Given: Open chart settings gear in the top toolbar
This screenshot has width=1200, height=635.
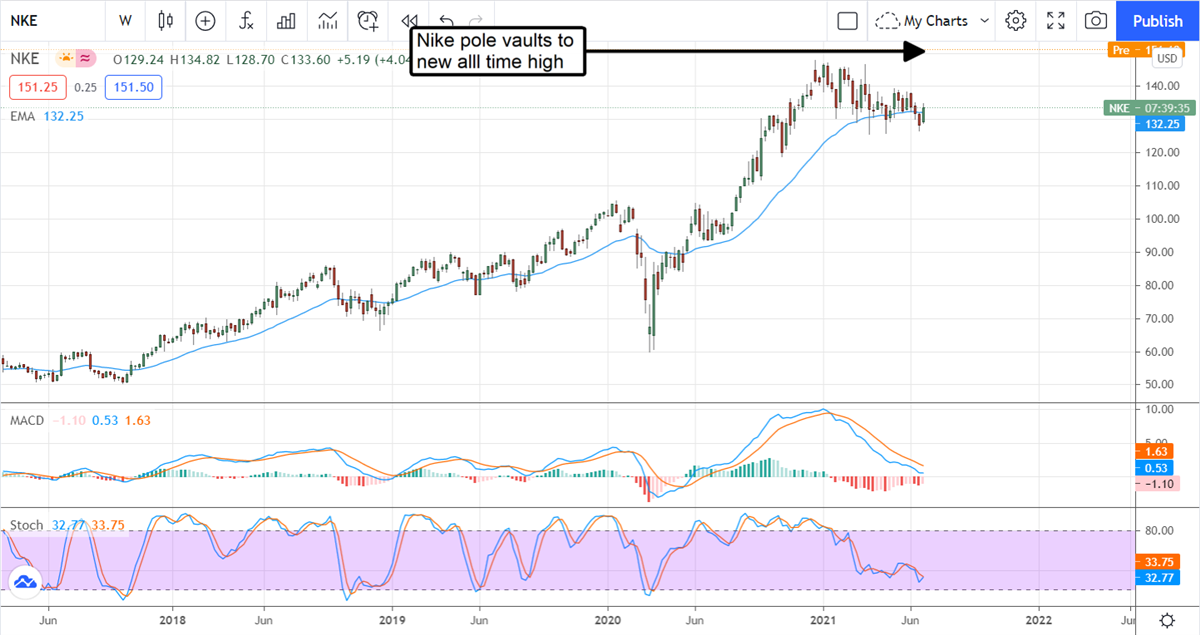Looking at the screenshot, I should tap(1016, 20).
